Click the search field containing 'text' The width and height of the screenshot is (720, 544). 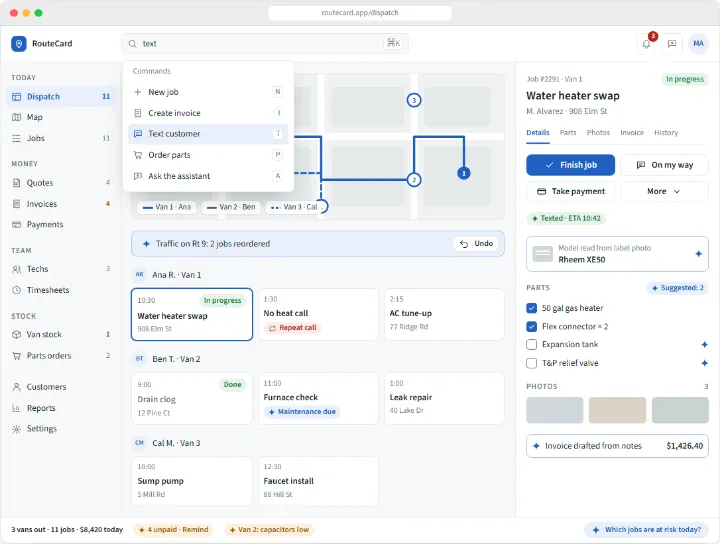tap(265, 44)
